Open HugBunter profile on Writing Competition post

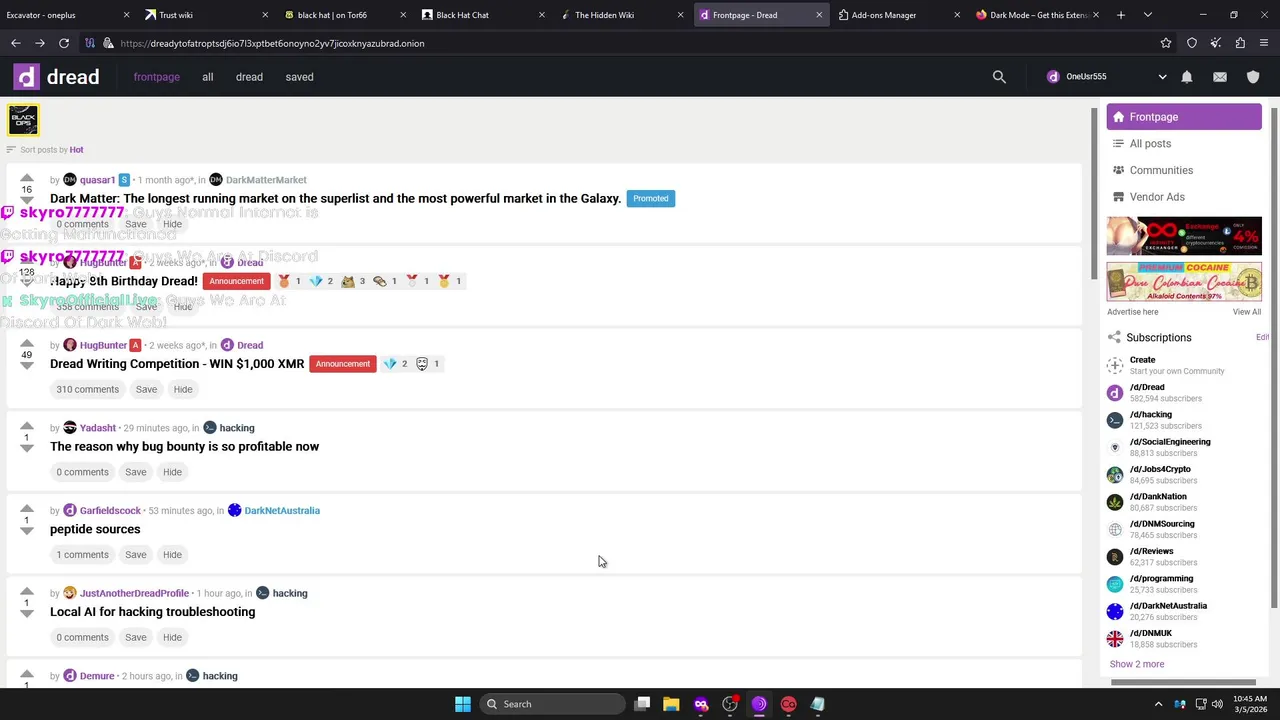point(103,345)
